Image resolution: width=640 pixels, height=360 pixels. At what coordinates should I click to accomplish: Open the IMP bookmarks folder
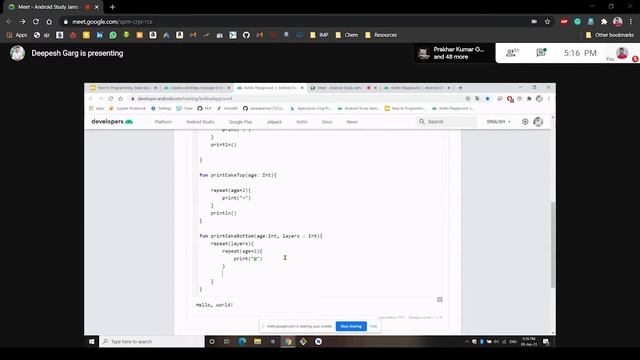click(x=319, y=35)
